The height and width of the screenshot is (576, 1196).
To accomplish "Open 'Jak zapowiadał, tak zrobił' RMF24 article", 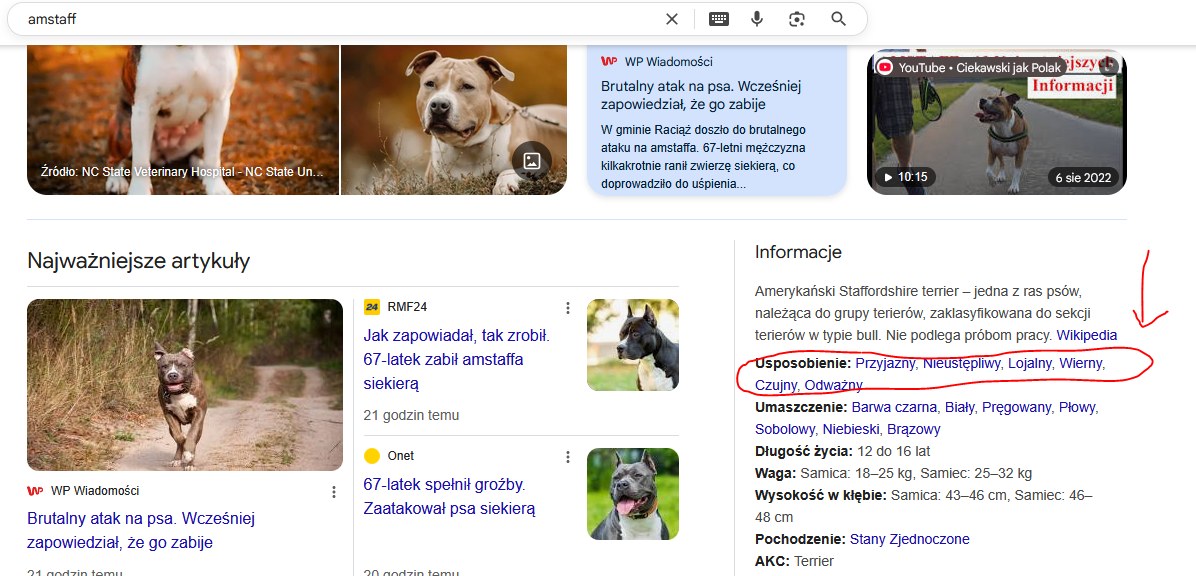I will click(458, 359).
